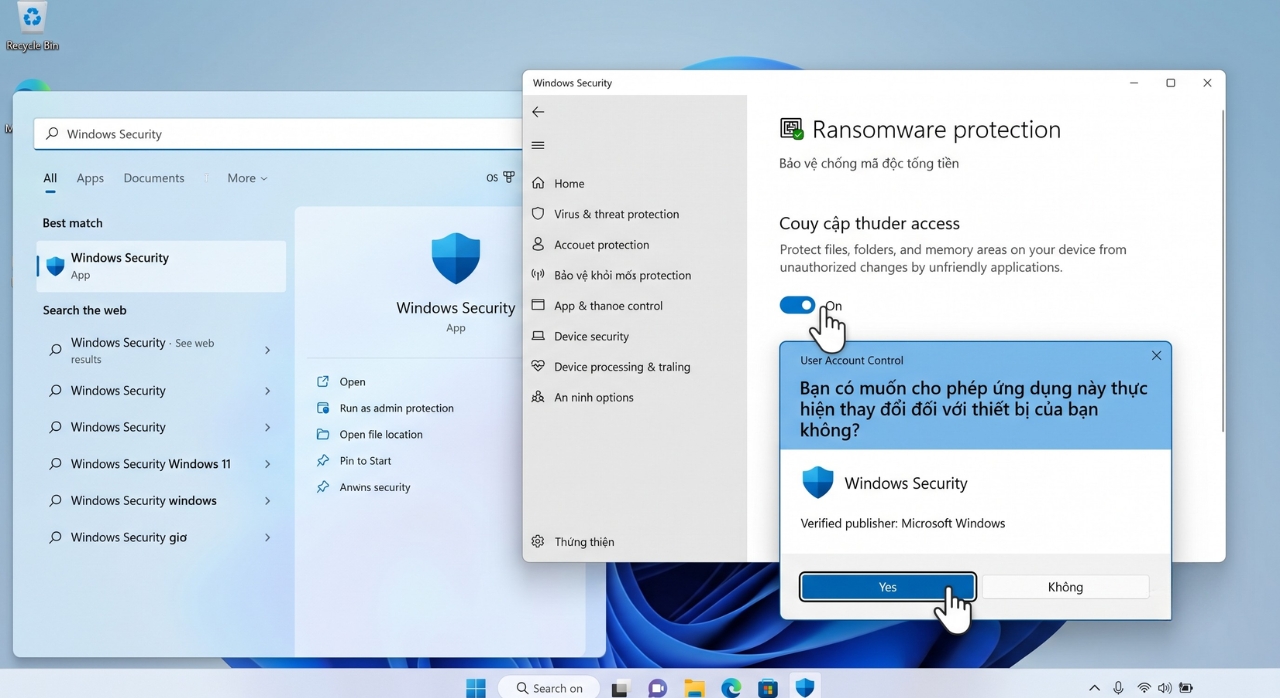Viewport: 1280px width, 698px height.
Task: Expand the 'Windows Security - See web results' chevron
Action: tap(267, 350)
